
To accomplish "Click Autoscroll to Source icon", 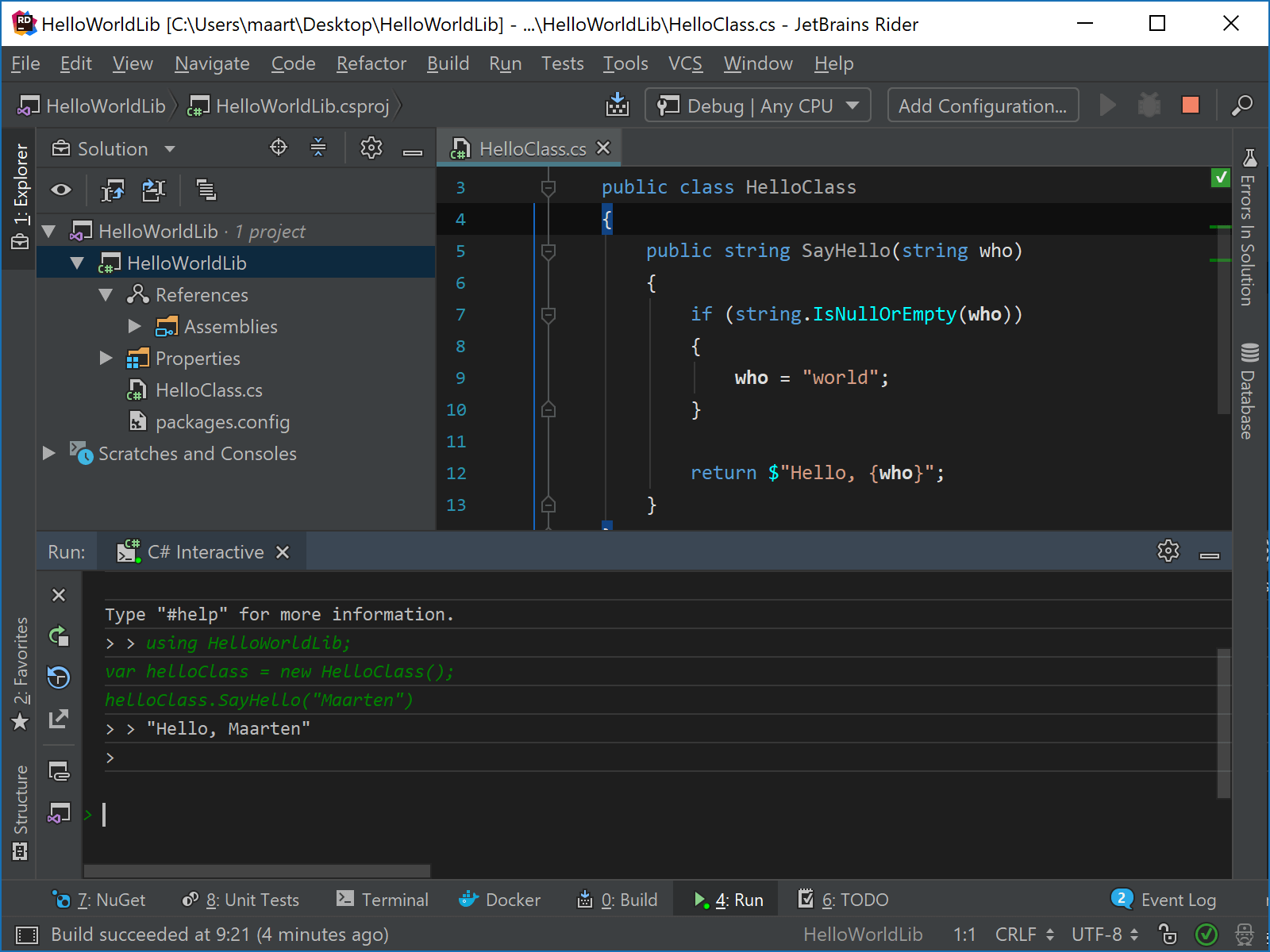I will click(113, 190).
